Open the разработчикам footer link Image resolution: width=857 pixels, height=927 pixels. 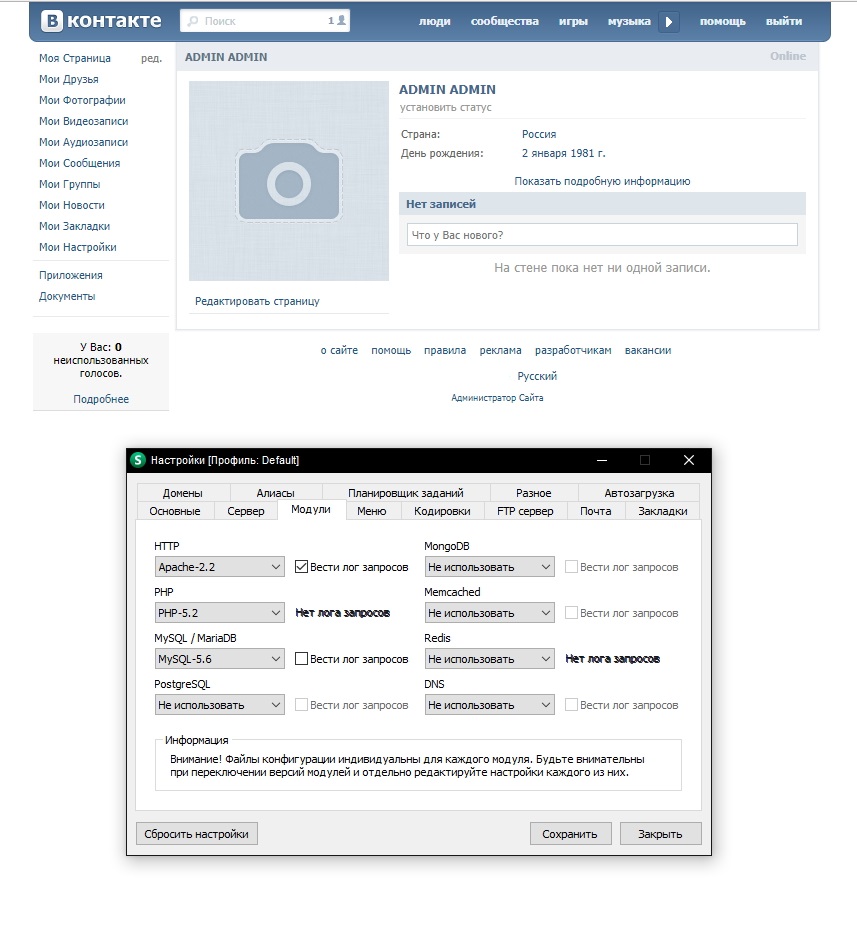tap(573, 350)
